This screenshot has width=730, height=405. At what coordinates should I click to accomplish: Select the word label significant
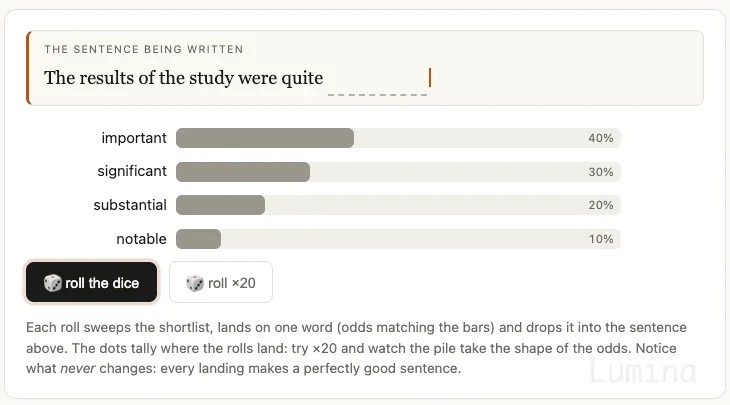(132, 172)
